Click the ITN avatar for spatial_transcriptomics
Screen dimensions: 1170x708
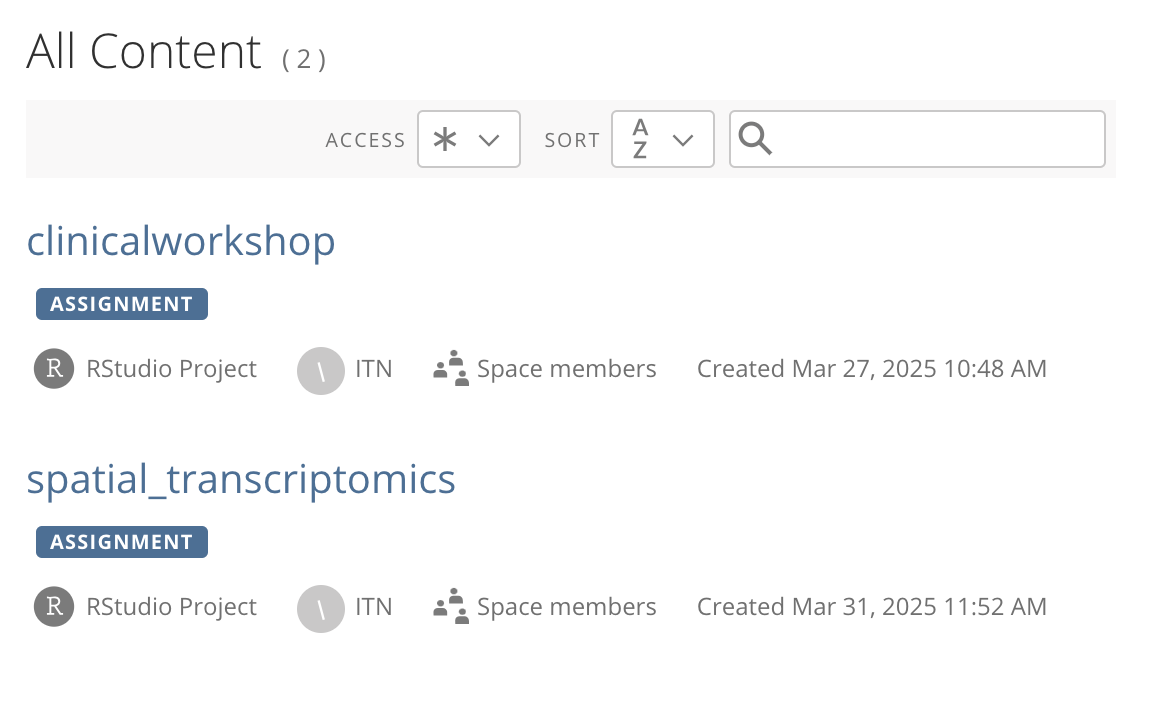[321, 609]
